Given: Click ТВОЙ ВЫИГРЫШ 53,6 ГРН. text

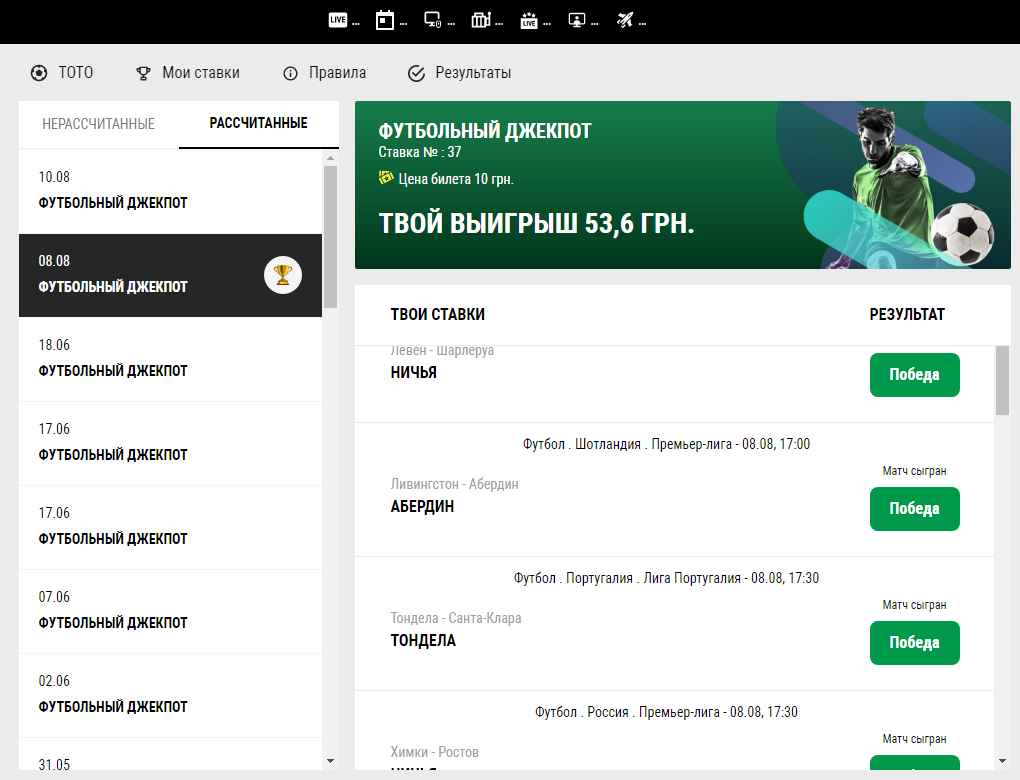Looking at the screenshot, I should (x=537, y=223).
